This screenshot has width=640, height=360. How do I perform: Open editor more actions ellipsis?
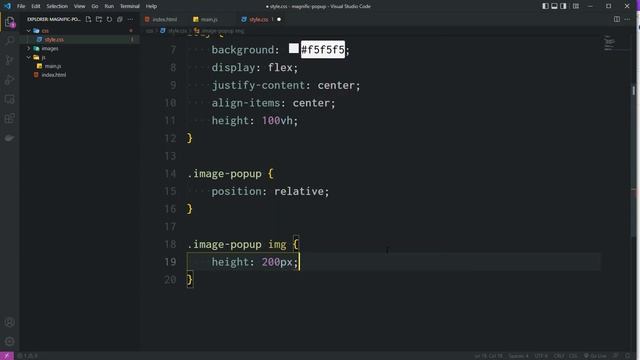pos(627,19)
